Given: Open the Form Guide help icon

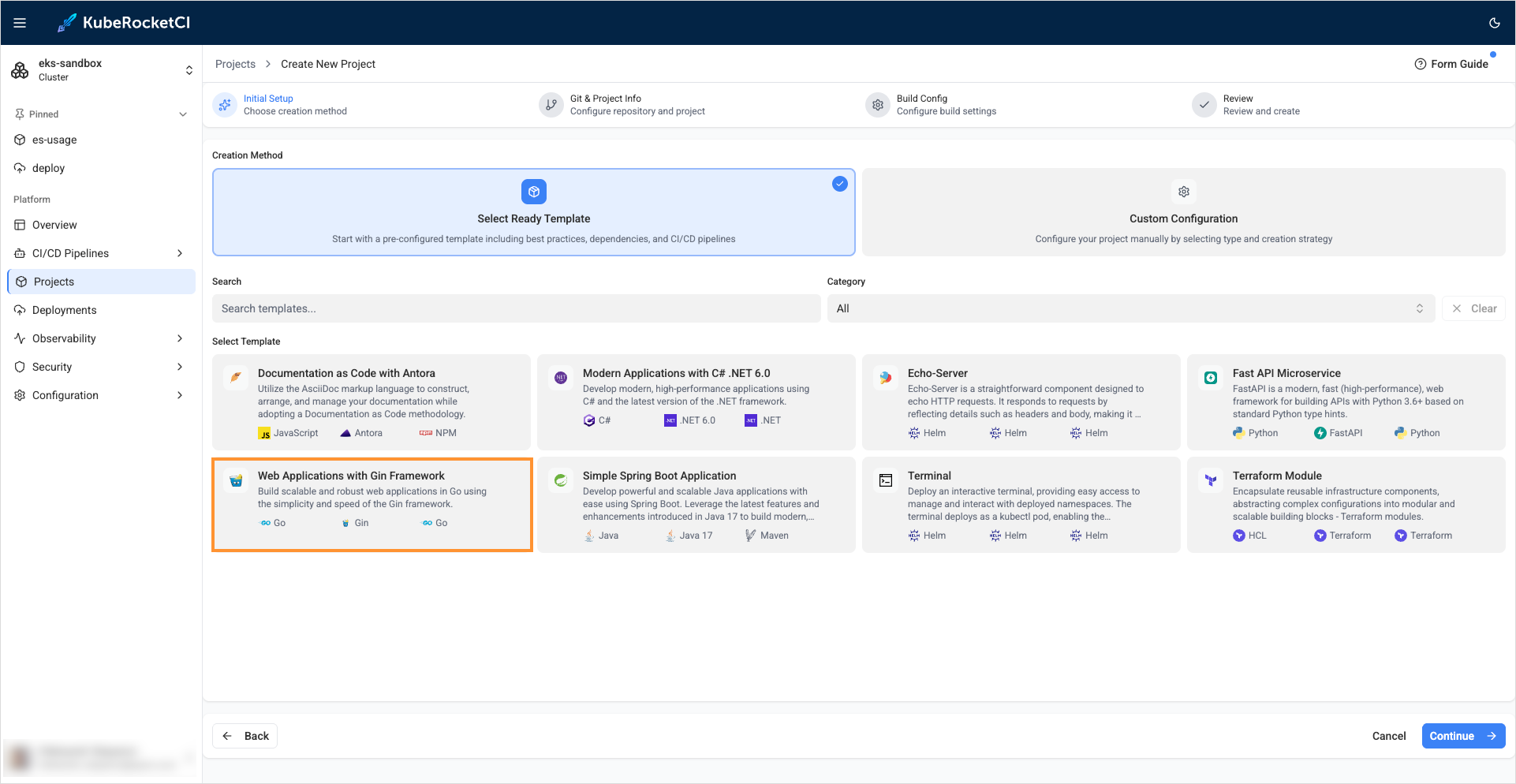Looking at the screenshot, I should [x=1421, y=63].
